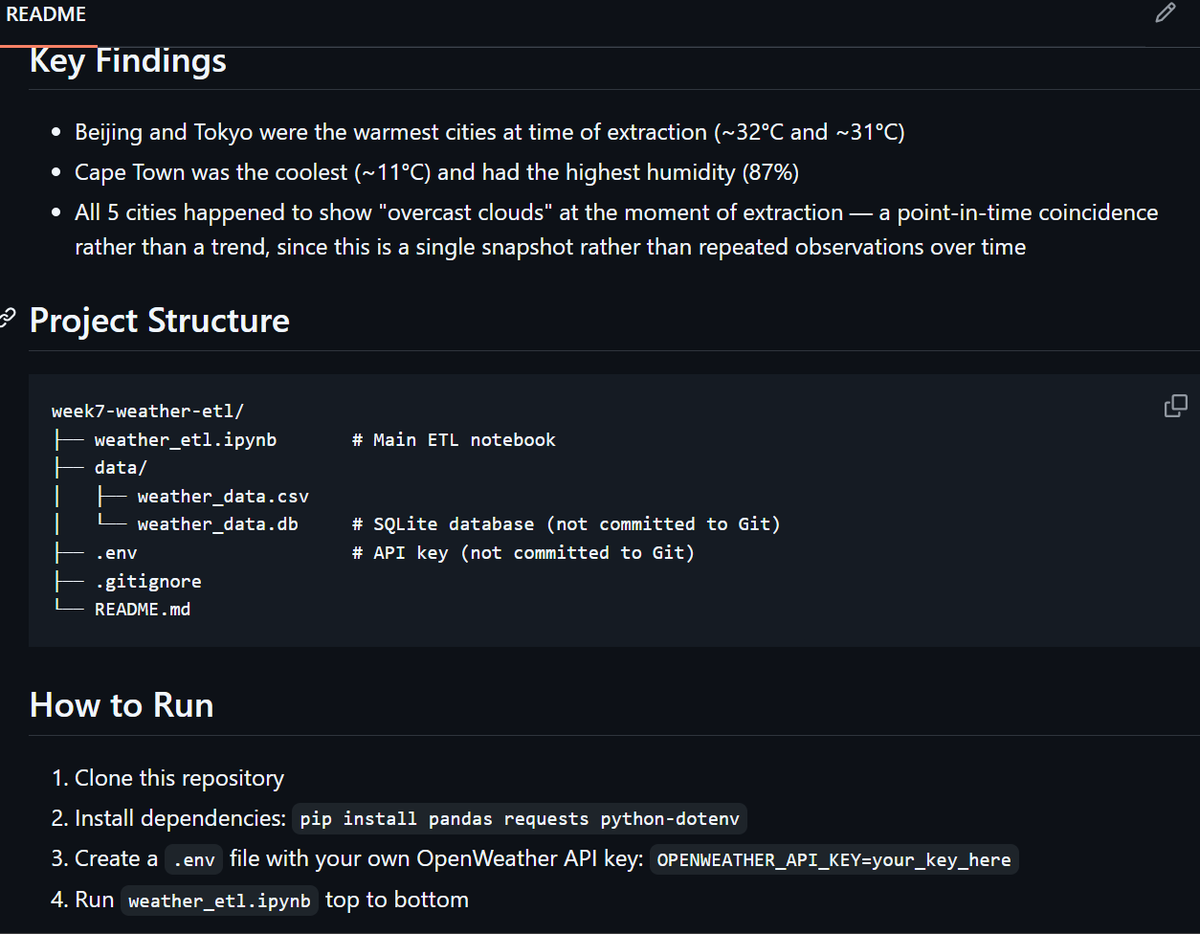Select the README tab
Viewport: 1200px width, 934px height.
point(46,15)
